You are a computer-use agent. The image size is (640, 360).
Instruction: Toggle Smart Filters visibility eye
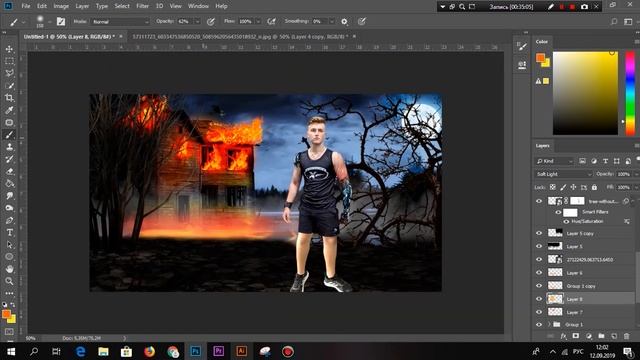click(558, 212)
